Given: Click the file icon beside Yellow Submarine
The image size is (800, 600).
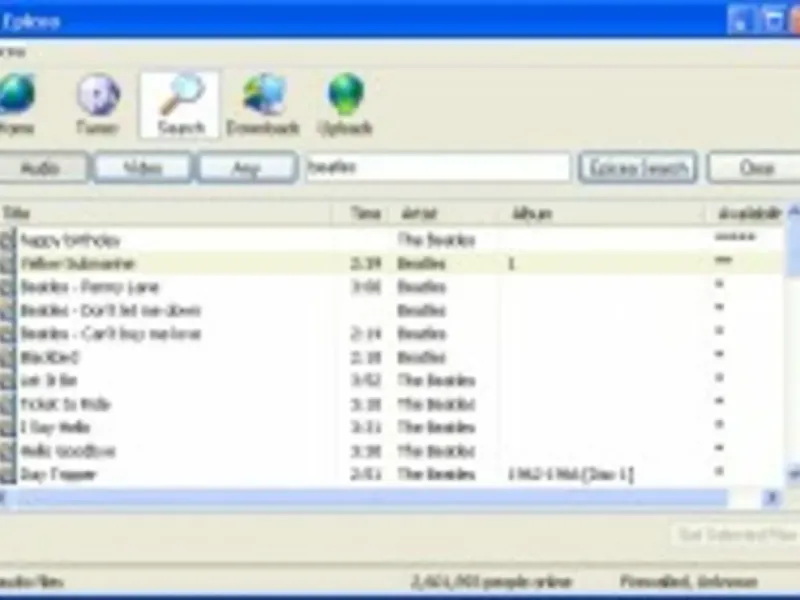Looking at the screenshot, I should [x=8, y=264].
